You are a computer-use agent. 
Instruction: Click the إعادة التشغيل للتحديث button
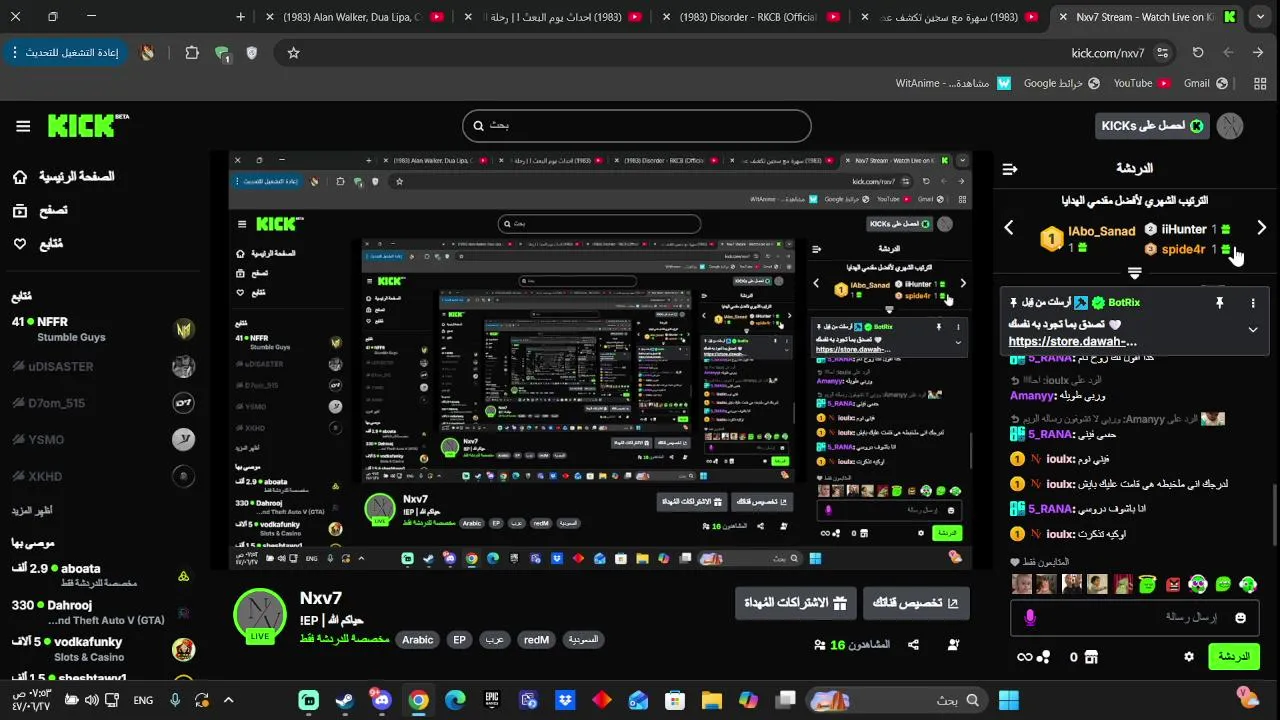65,53
